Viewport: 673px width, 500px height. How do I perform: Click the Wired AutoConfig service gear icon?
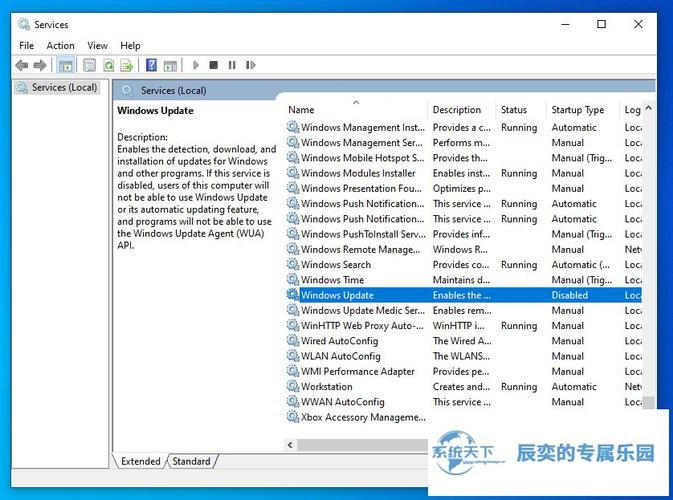click(x=293, y=341)
